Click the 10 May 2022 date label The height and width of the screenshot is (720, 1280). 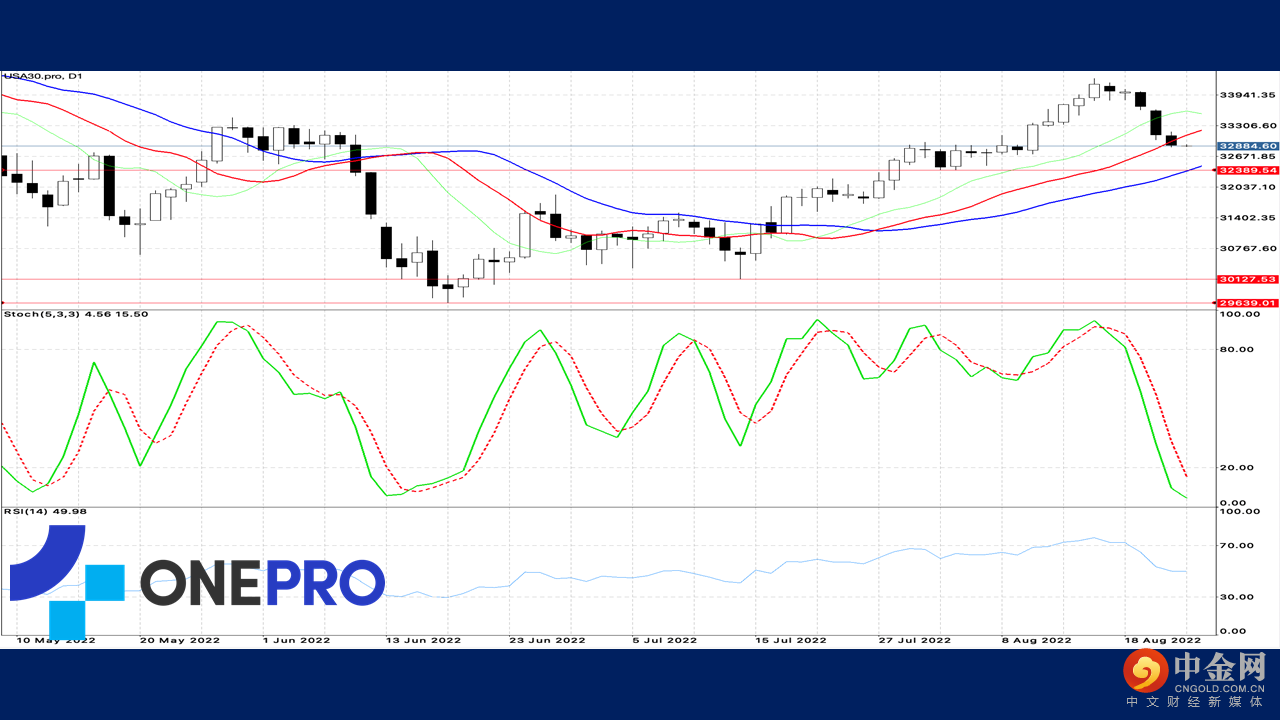(x=56, y=640)
